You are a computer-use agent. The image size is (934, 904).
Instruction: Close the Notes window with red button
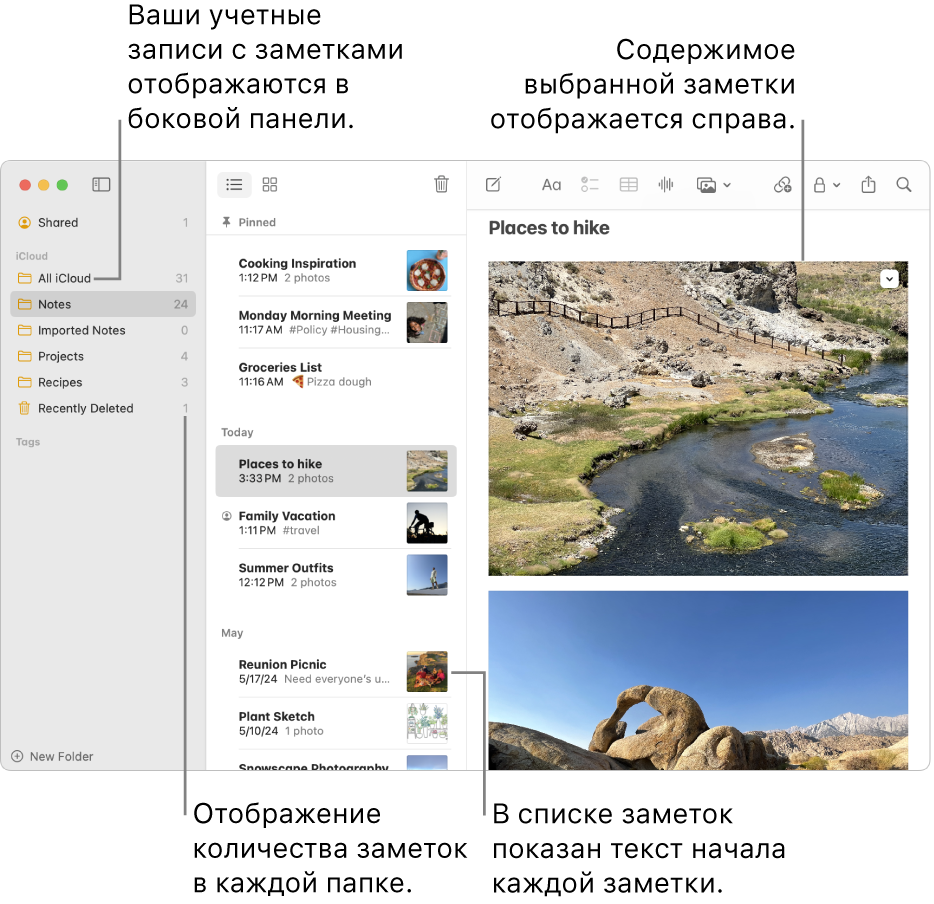25,185
